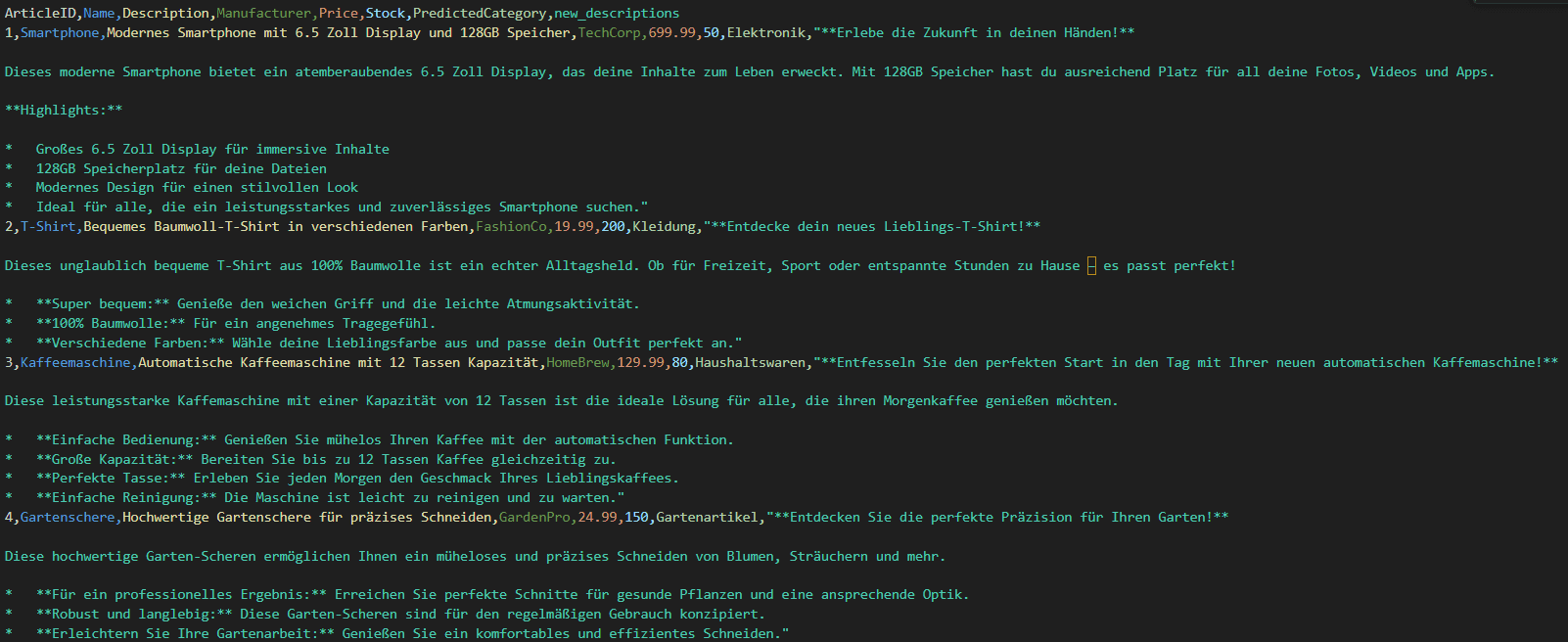The image size is (1568, 642).
Task: Click the price value '699.99'
Action: pos(671,32)
